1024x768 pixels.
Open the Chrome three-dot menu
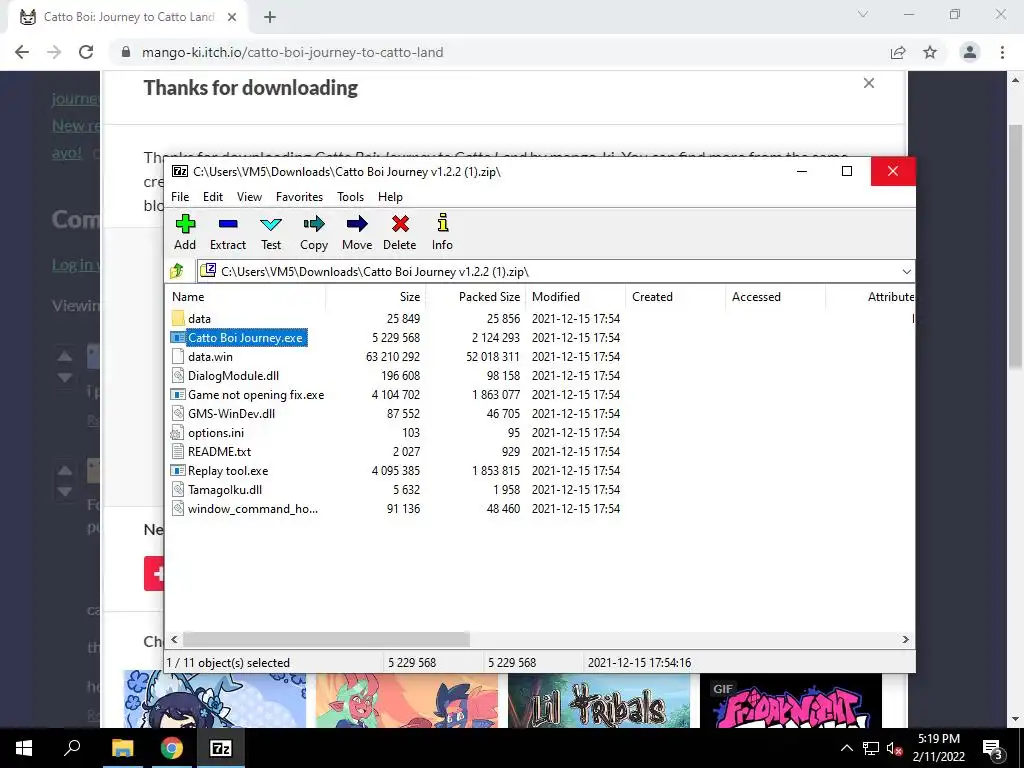(x=1002, y=52)
